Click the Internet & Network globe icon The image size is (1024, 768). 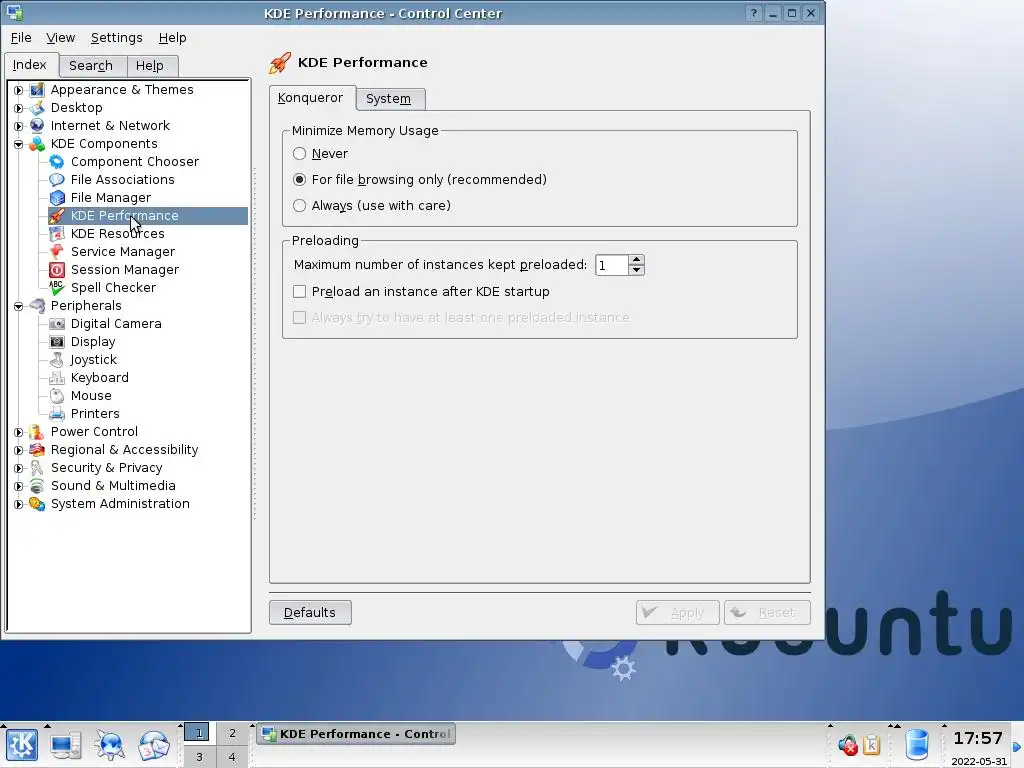(37, 125)
